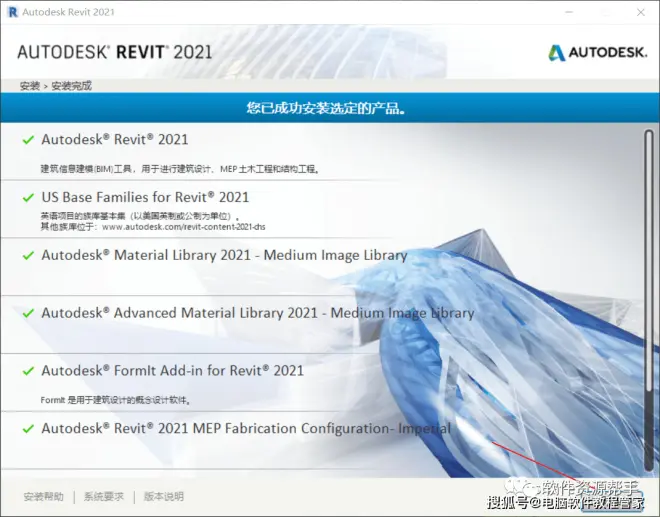The image size is (660, 517).
Task: Minimize the installer window
Action: pyautogui.click(x=569, y=13)
